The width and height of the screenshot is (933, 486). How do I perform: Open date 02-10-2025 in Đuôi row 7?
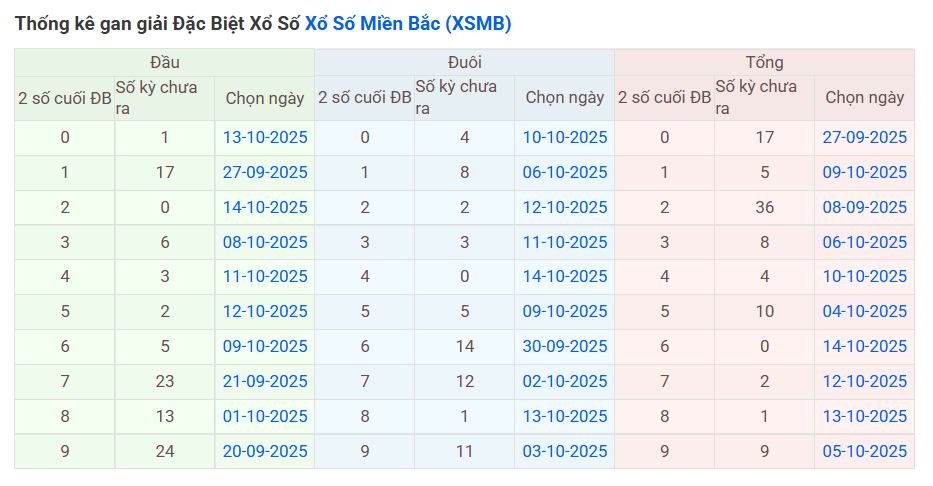click(565, 381)
